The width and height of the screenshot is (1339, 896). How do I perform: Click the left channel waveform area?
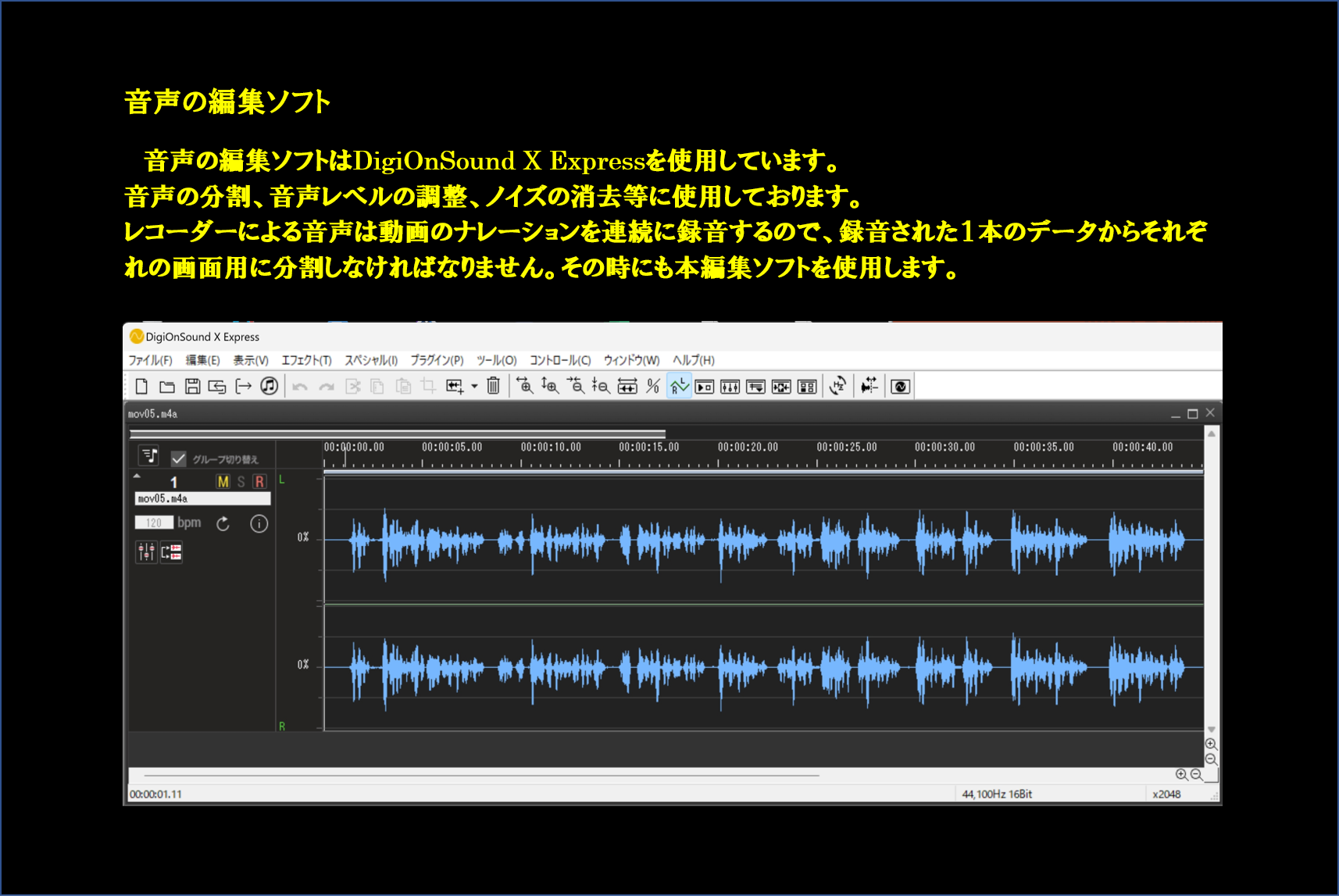[763, 539]
